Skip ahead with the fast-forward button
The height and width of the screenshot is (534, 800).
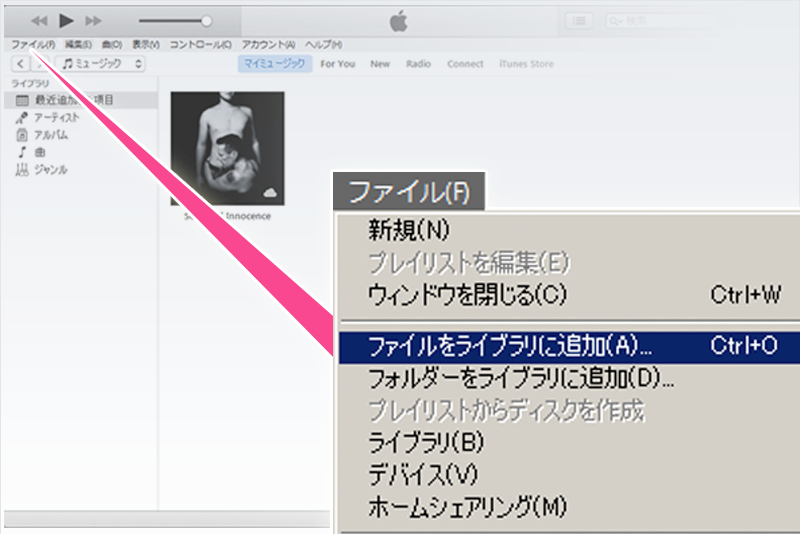click(x=93, y=21)
